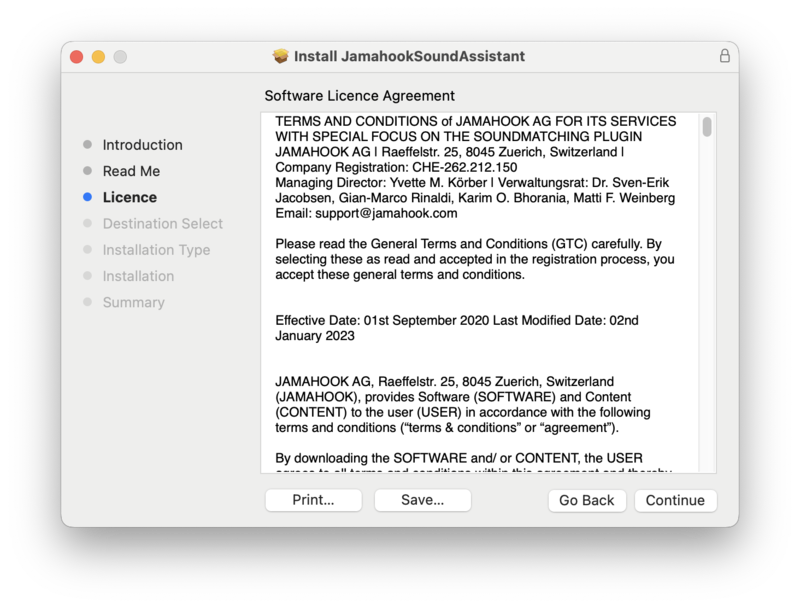Click the licence text scrollbar thumb
800x608 pixels.
coord(707,127)
